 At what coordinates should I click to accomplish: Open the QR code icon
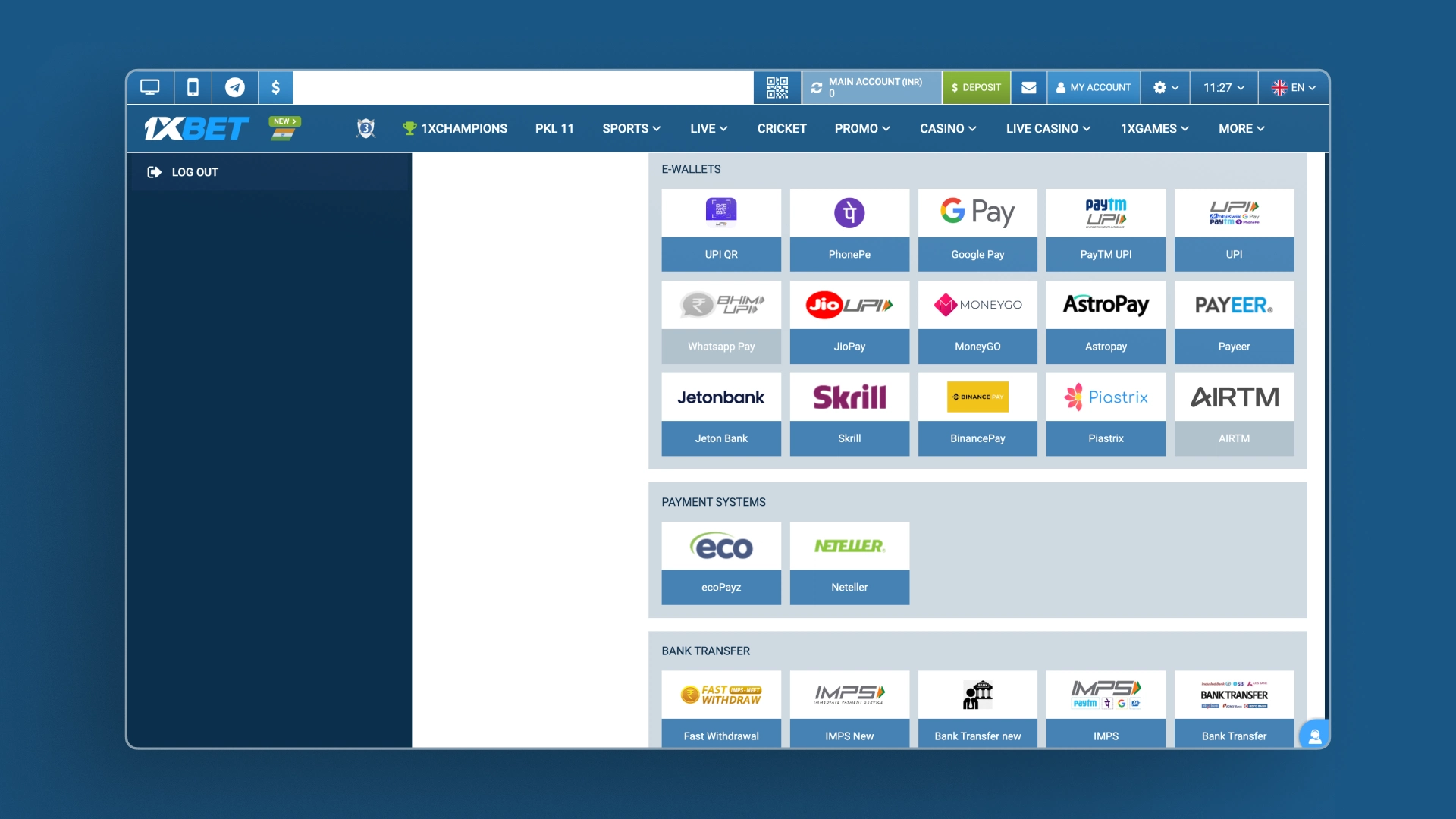pos(777,88)
